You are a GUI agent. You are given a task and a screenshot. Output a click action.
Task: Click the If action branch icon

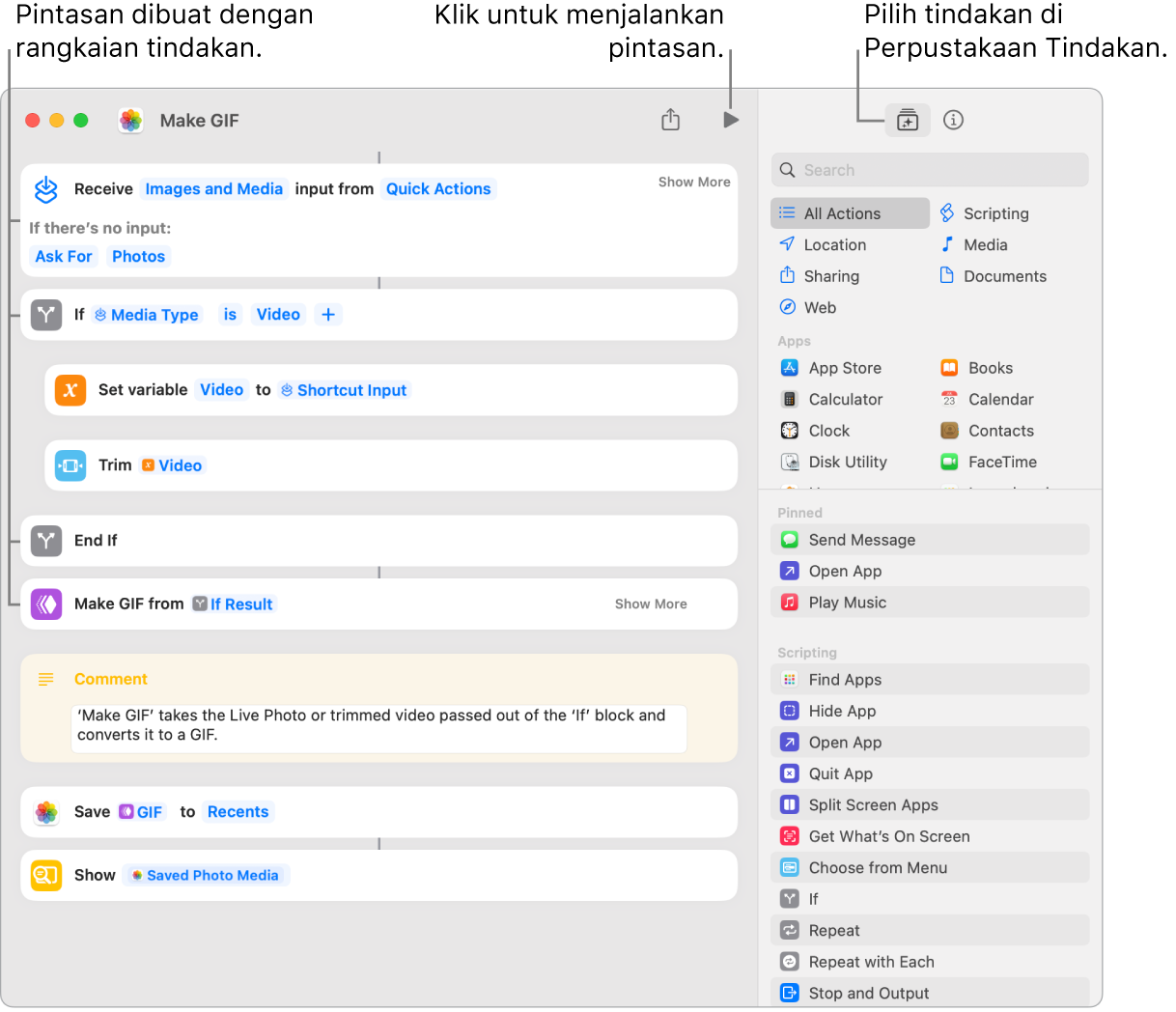tap(46, 315)
